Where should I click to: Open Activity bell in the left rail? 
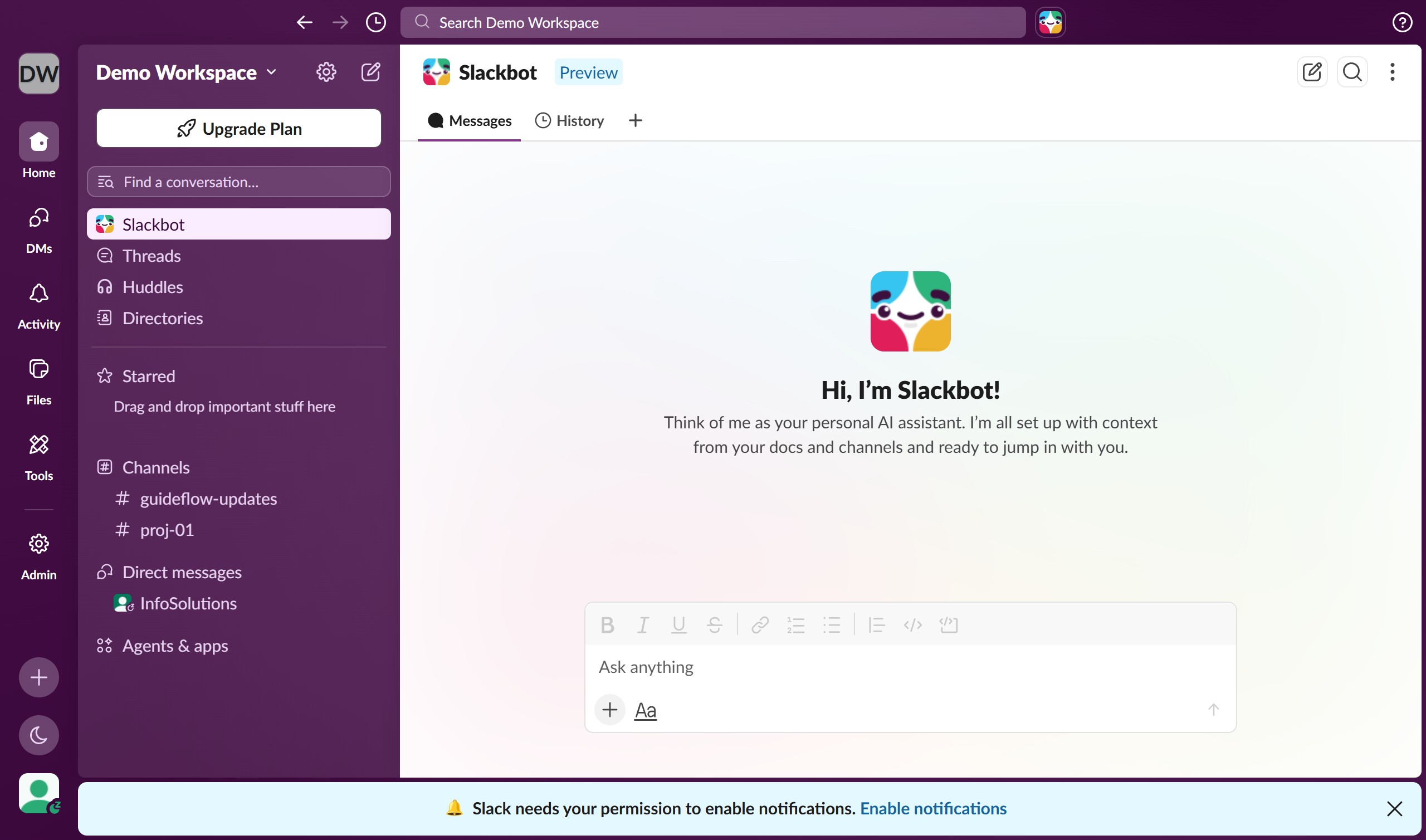point(39,306)
